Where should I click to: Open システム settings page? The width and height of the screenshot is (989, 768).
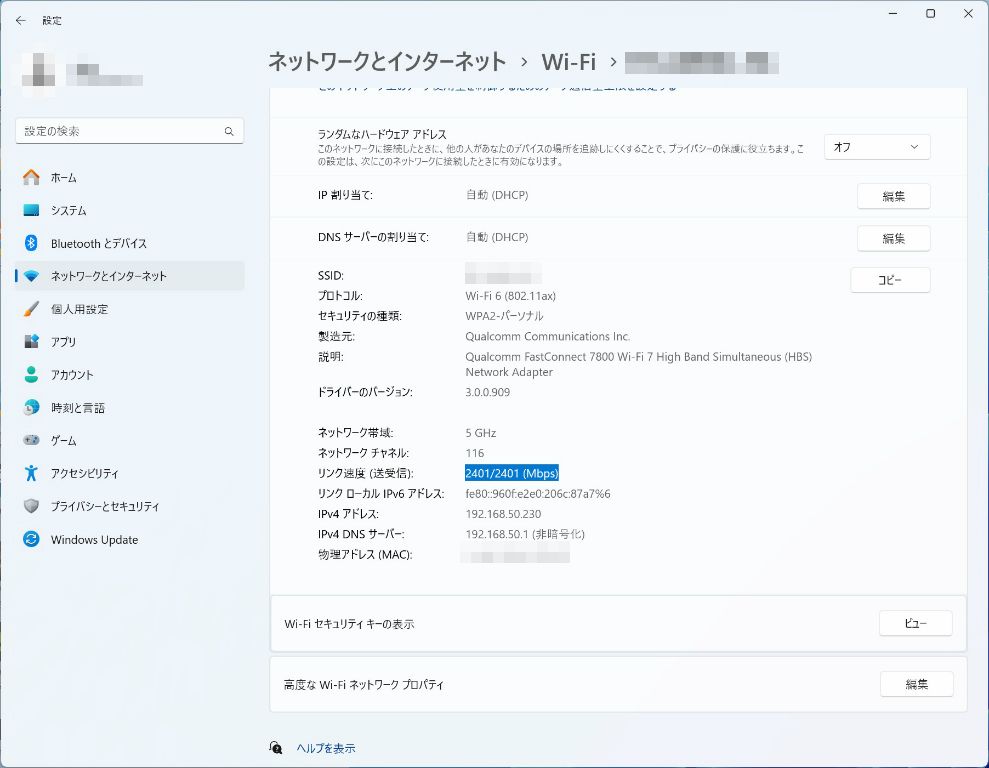click(x=68, y=210)
